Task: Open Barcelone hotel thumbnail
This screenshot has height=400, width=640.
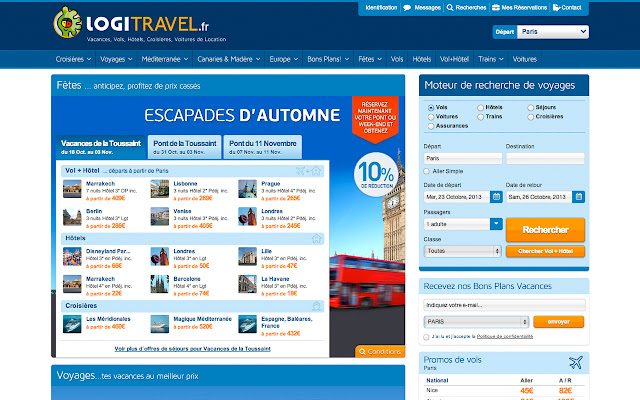Action: (x=160, y=284)
